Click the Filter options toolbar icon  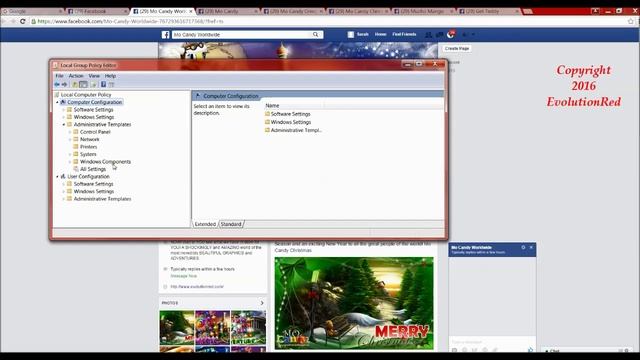point(111,84)
